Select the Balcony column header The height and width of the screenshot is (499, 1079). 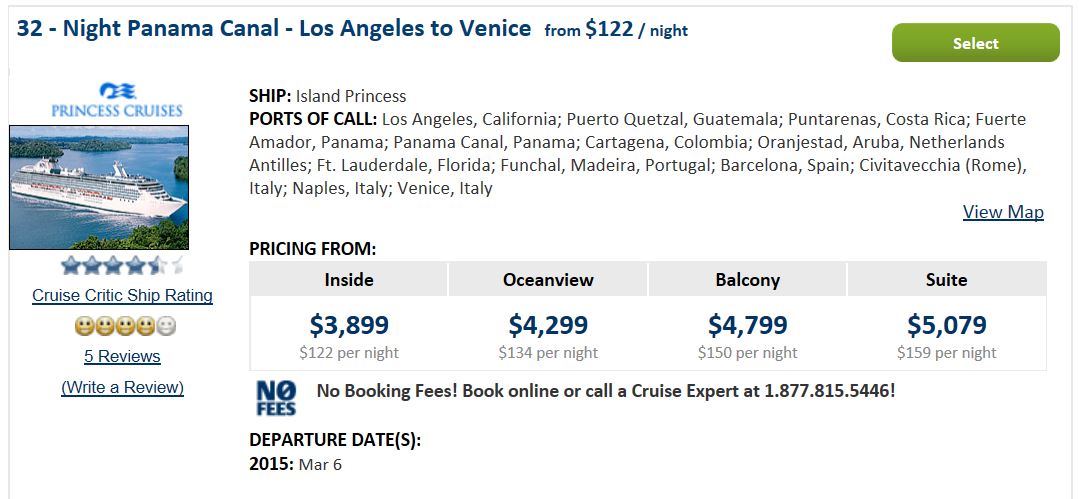pos(747,279)
